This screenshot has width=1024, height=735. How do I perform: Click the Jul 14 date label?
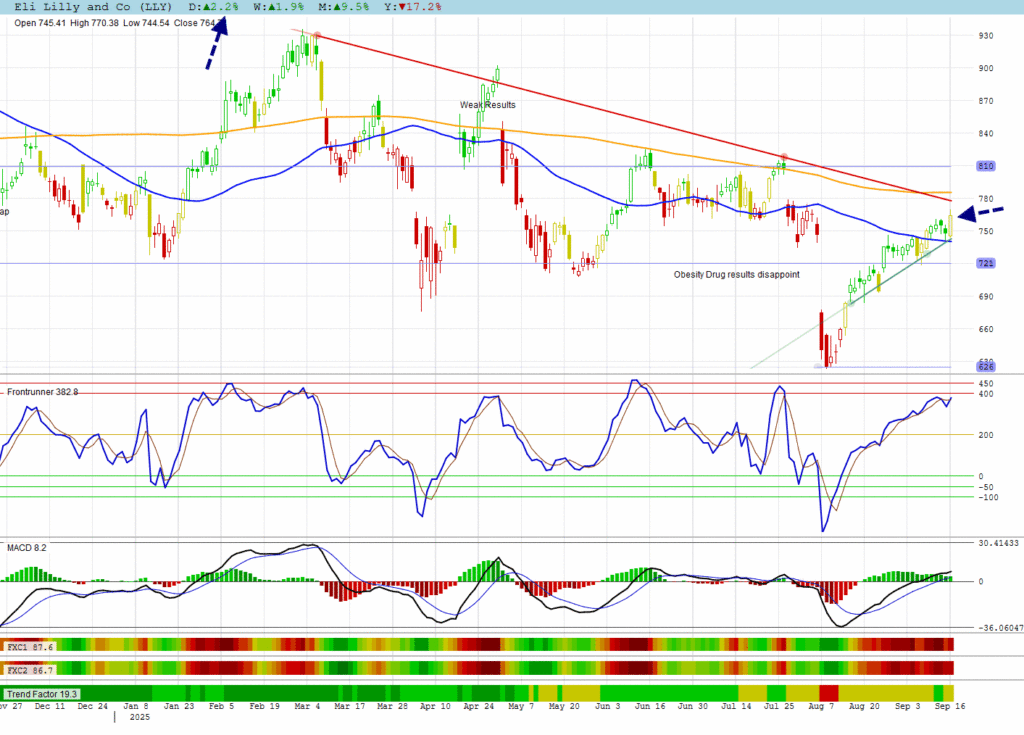[736, 706]
